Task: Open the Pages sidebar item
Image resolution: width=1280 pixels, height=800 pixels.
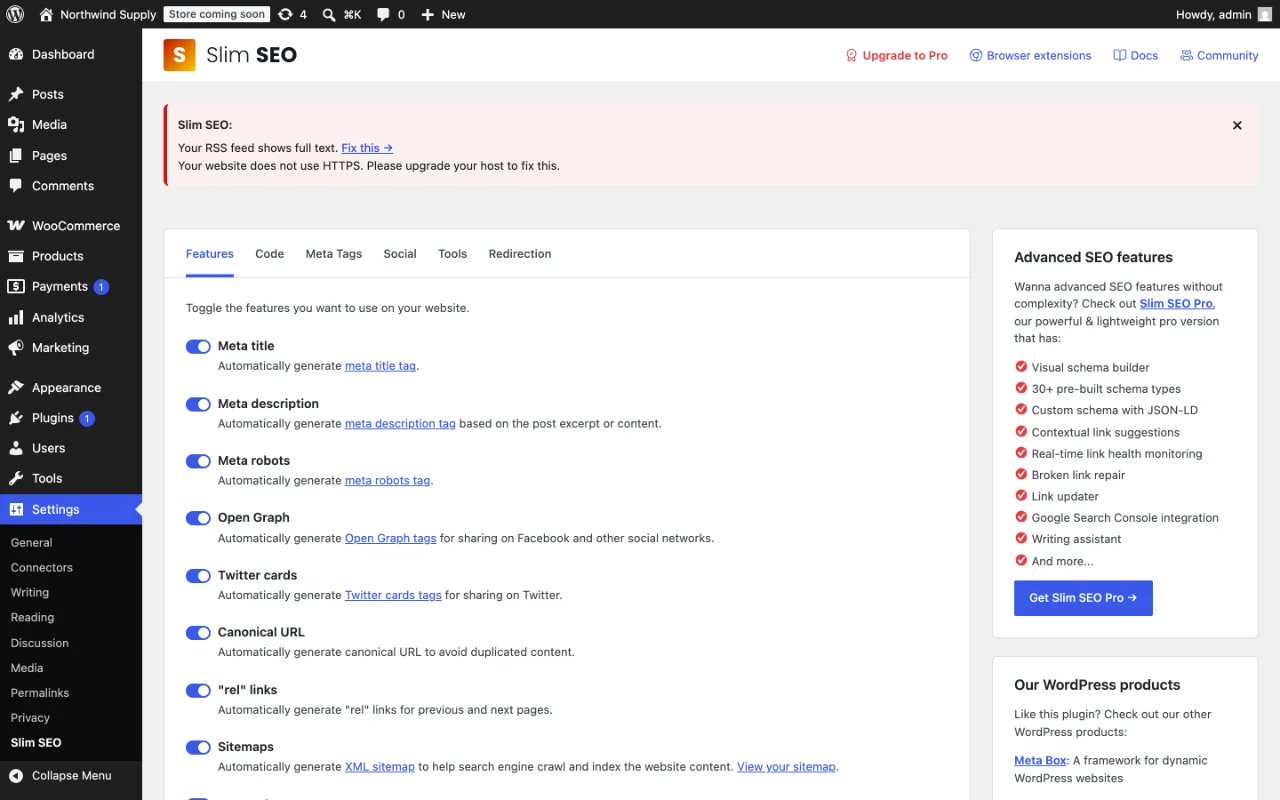Action: [x=71, y=155]
